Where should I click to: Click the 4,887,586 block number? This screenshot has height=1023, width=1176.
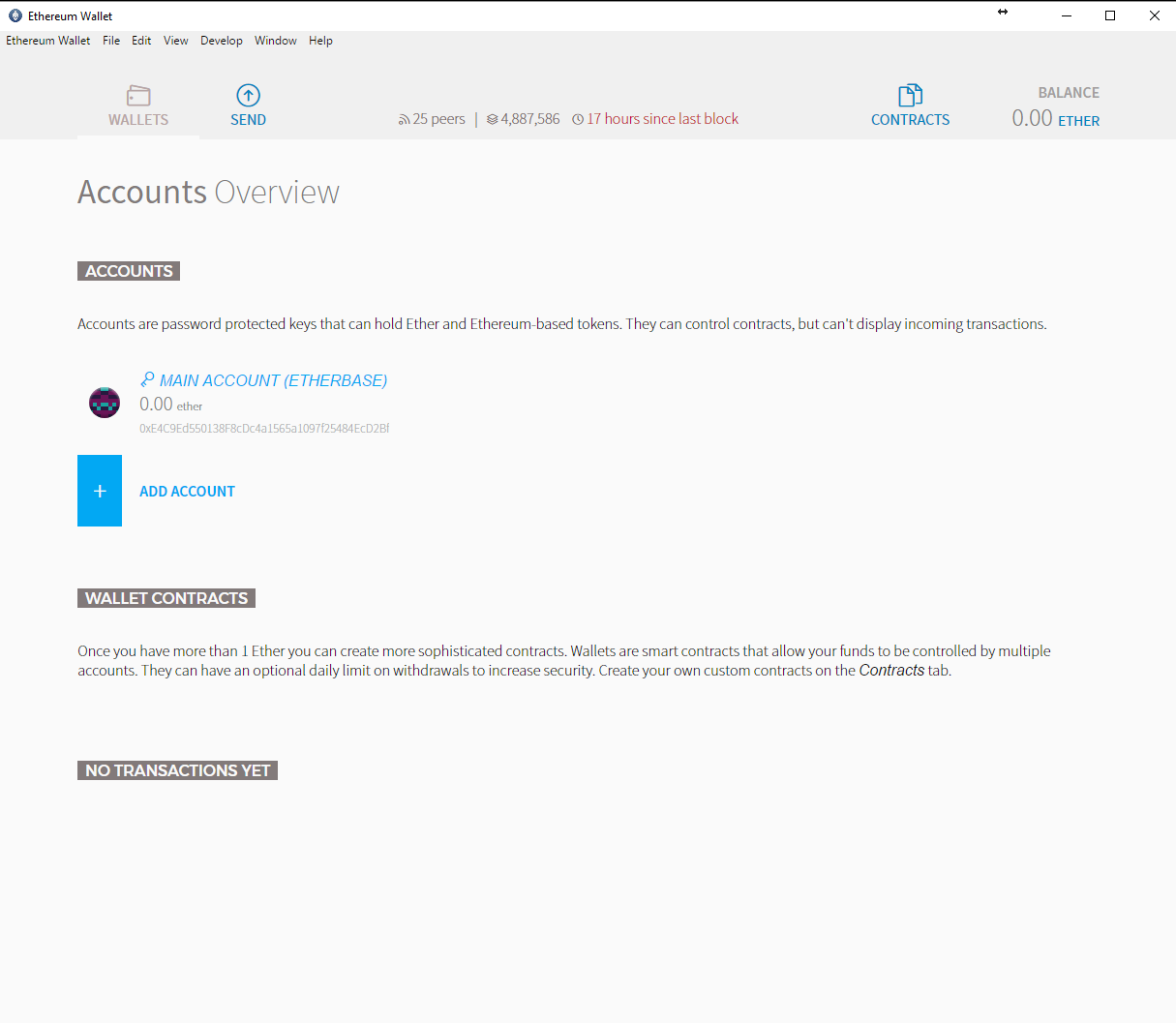(530, 119)
